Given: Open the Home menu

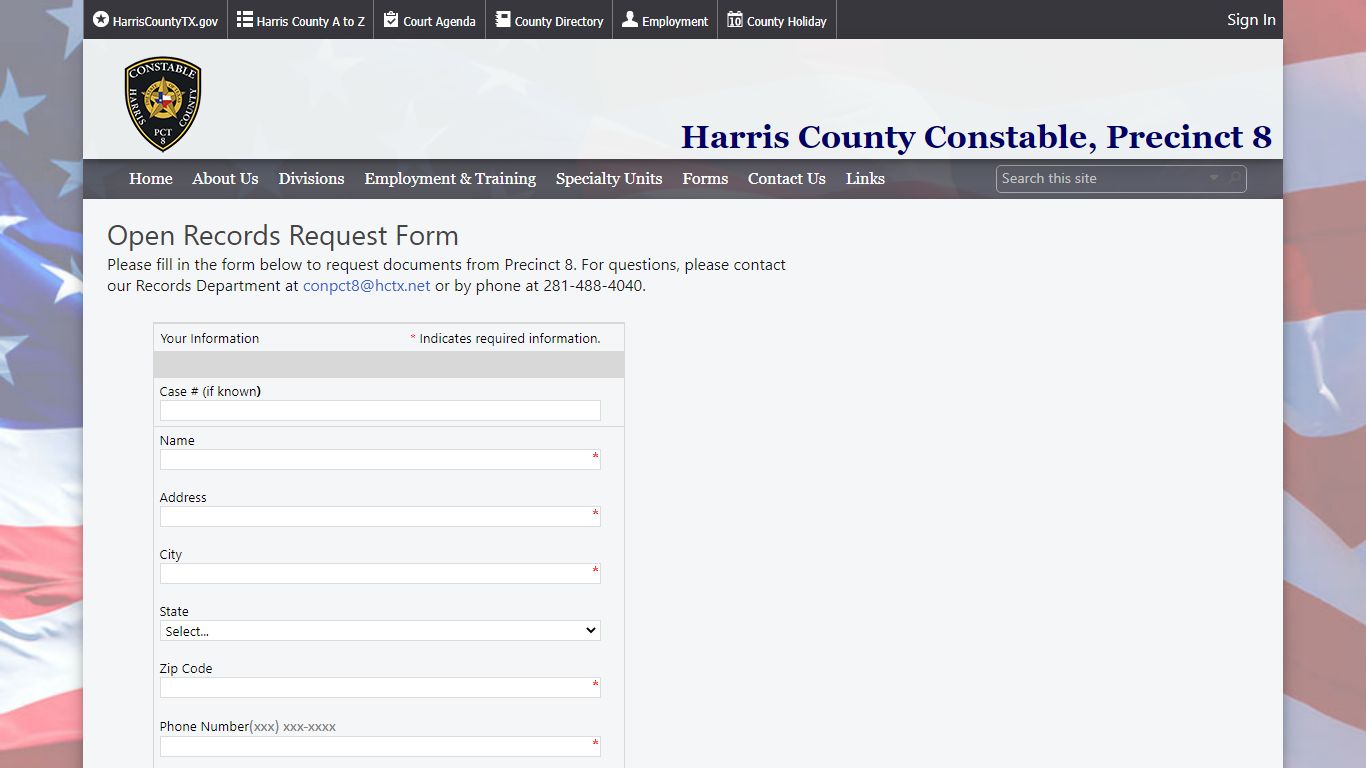Looking at the screenshot, I should [x=151, y=179].
